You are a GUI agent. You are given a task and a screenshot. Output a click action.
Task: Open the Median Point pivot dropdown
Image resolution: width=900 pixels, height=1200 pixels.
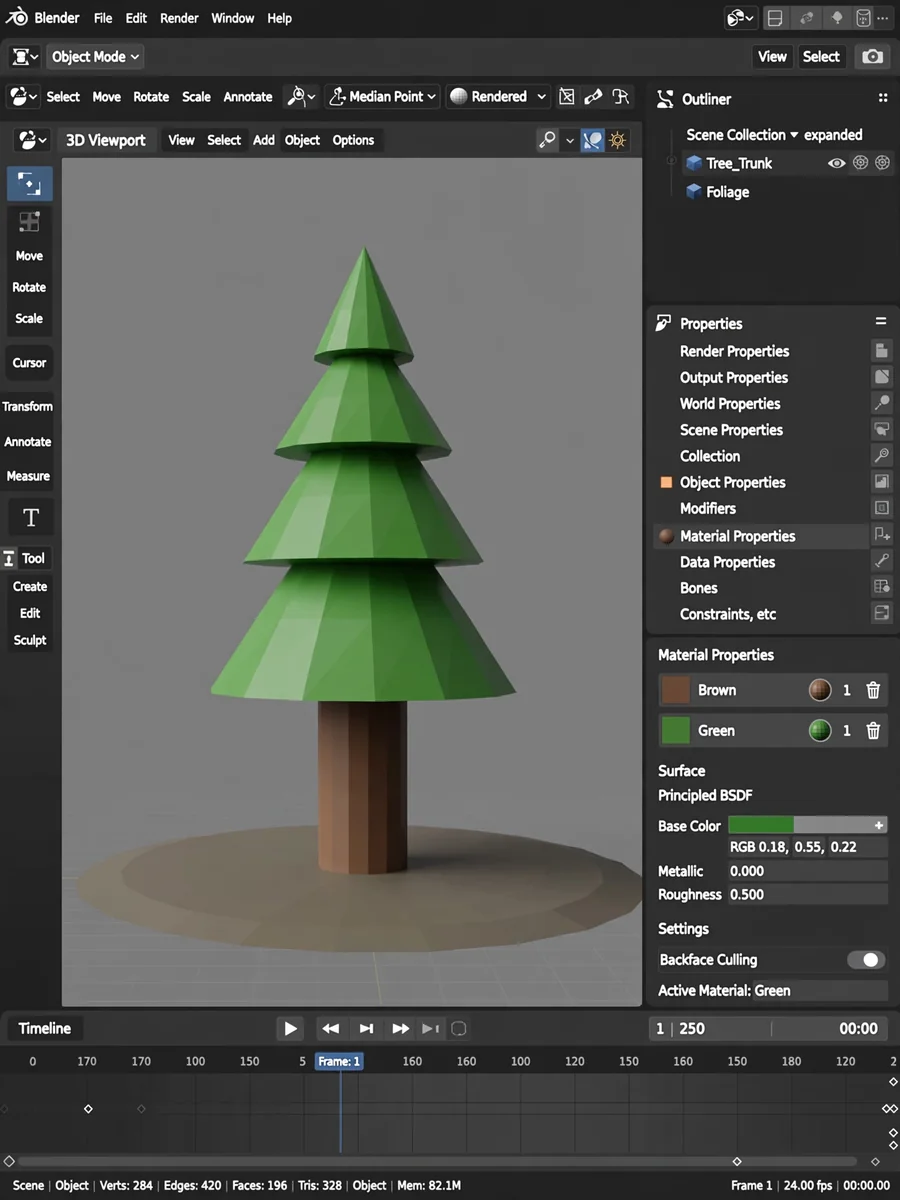point(384,97)
